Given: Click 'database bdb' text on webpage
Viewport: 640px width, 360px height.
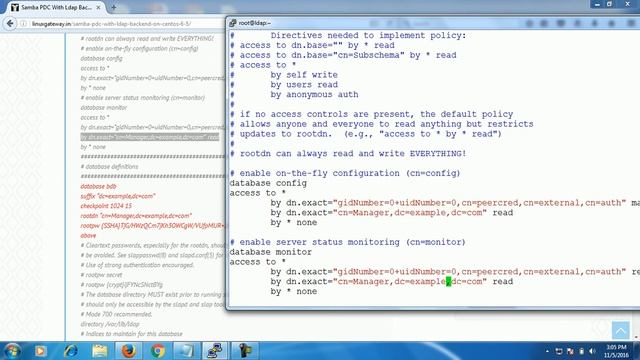Looking at the screenshot, I should point(98,186).
